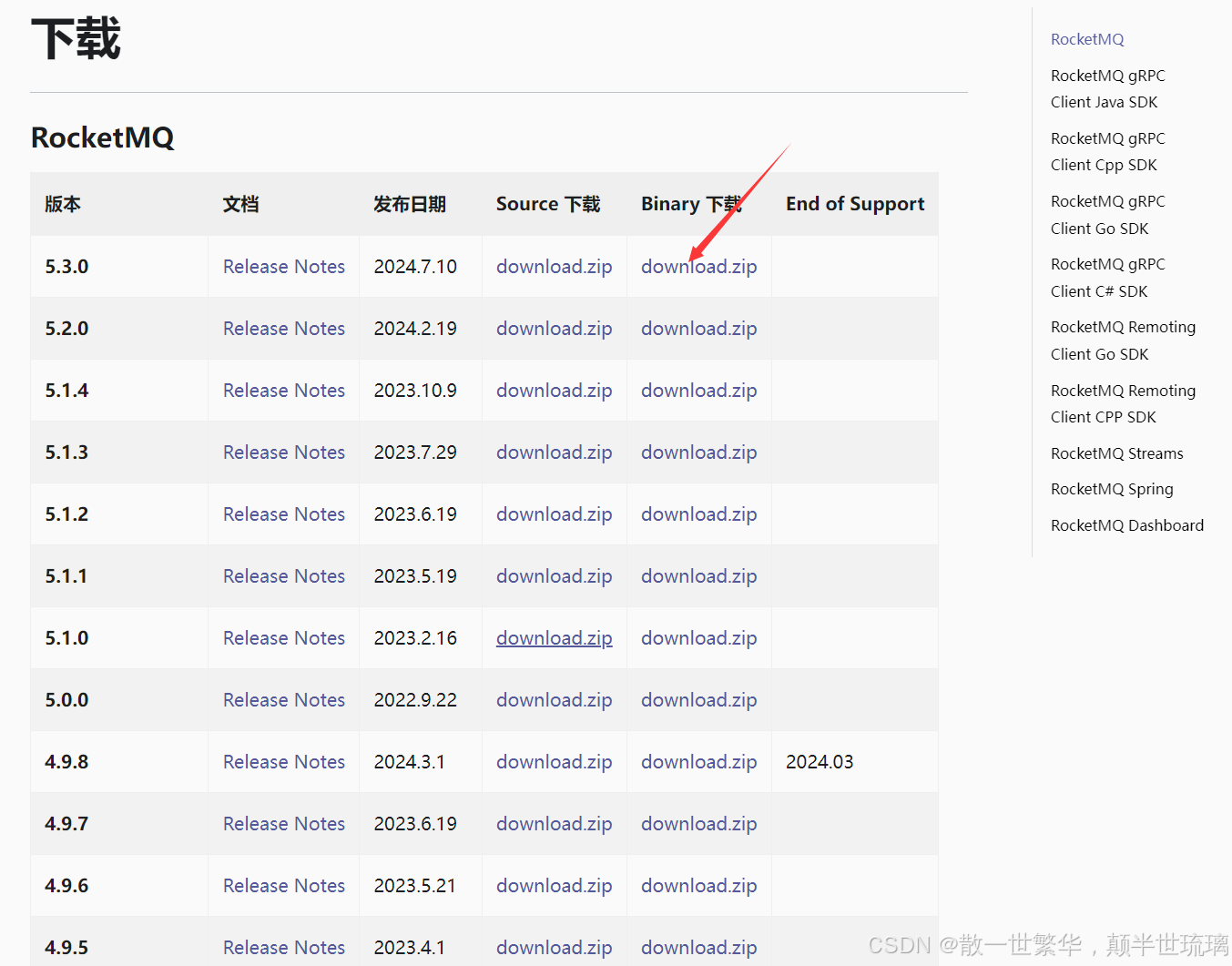Download source zip for version 5.1.1
Image resolution: width=1232 pixels, height=966 pixels.
(x=554, y=576)
